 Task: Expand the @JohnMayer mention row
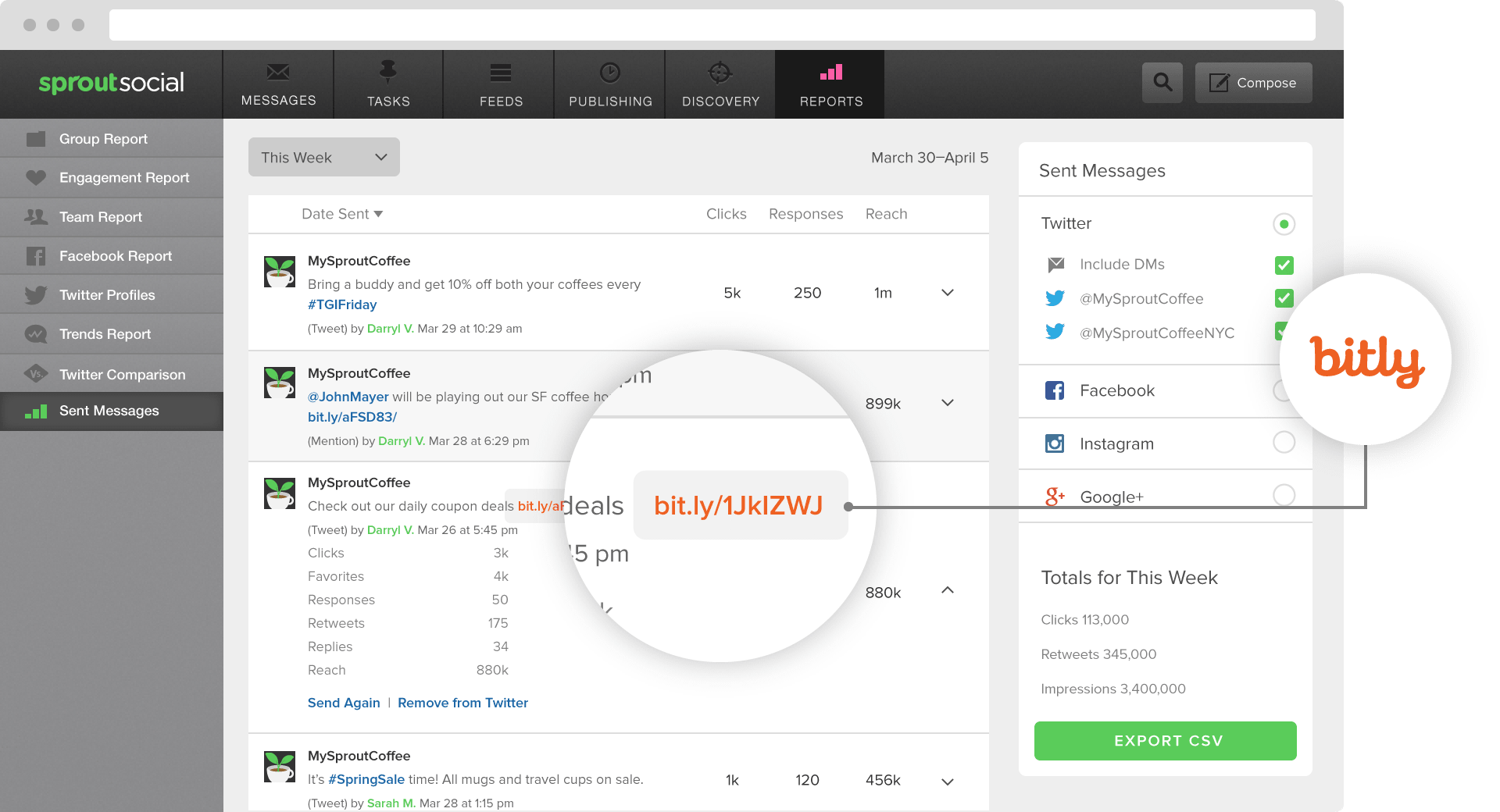948,403
